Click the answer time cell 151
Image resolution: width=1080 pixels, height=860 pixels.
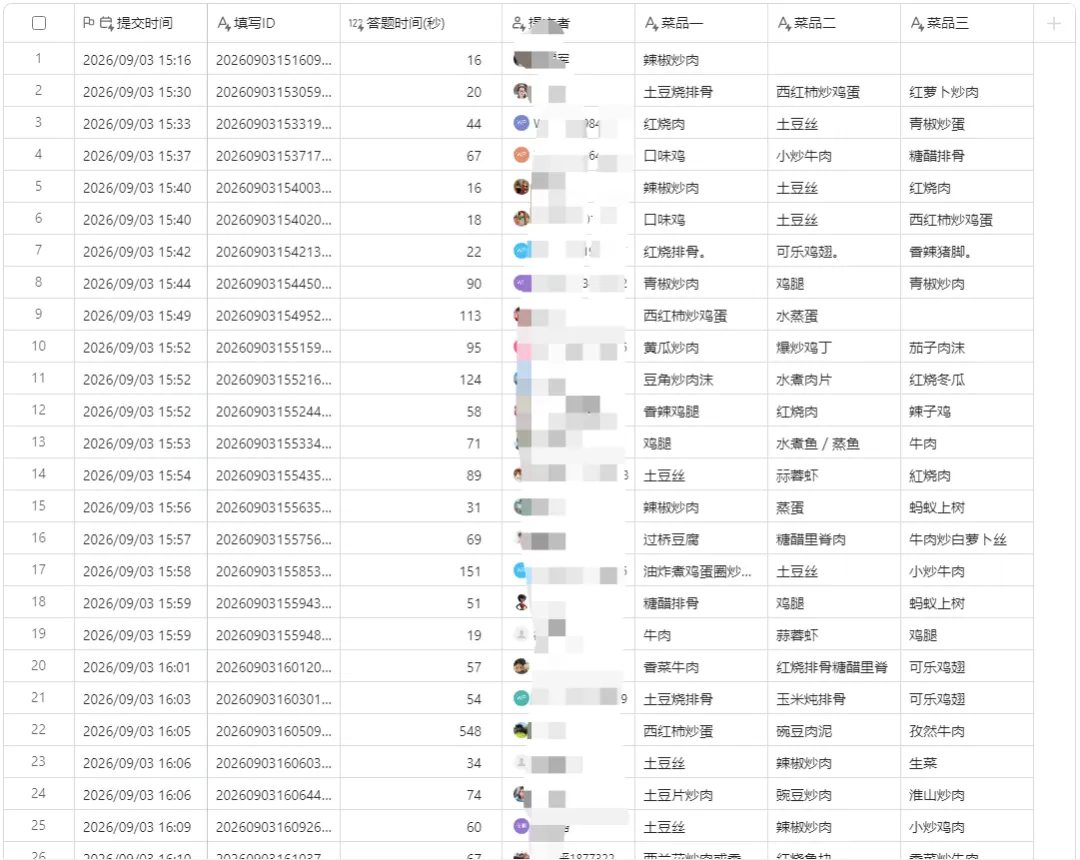click(421, 571)
